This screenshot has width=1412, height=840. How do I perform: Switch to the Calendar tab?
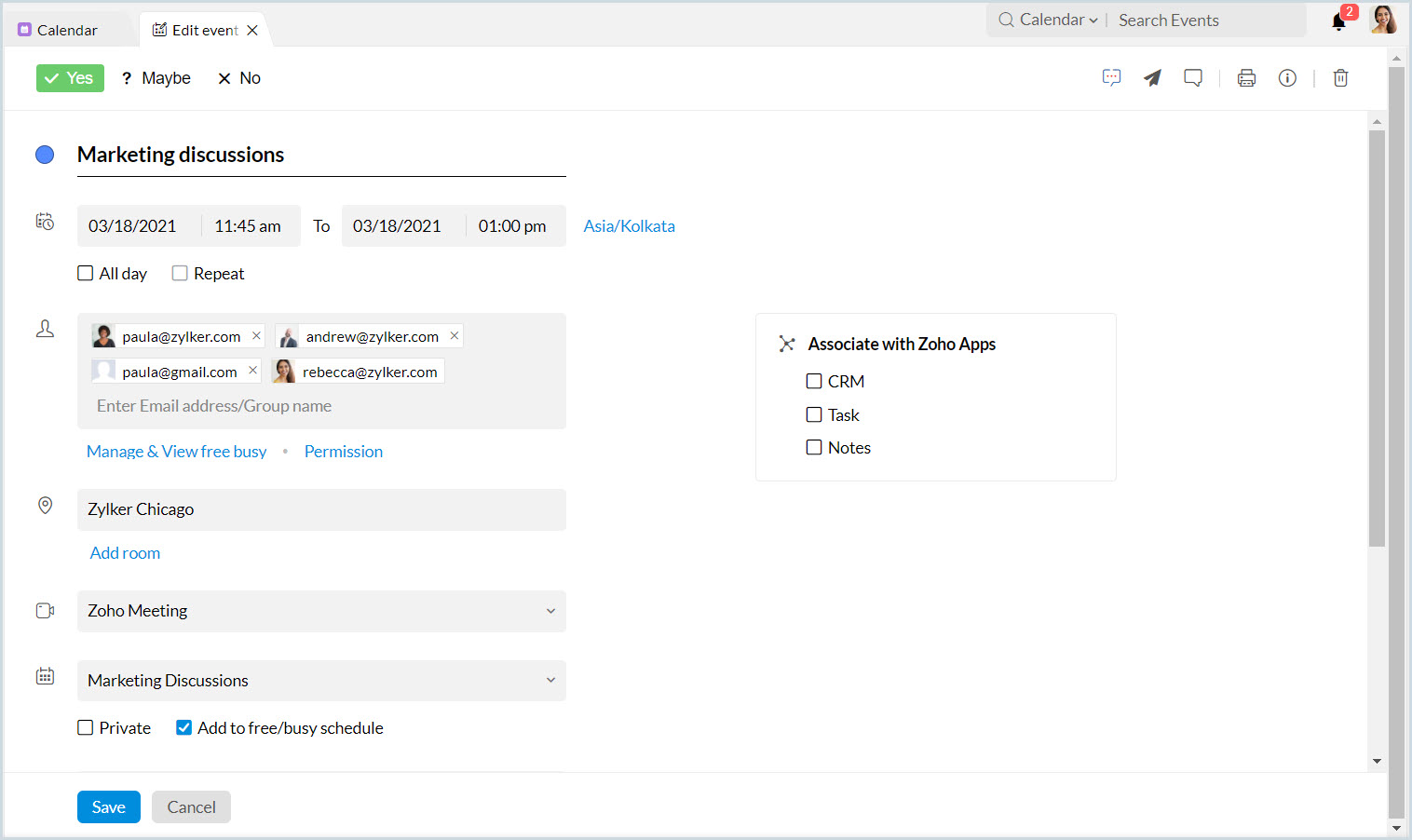pos(66,30)
